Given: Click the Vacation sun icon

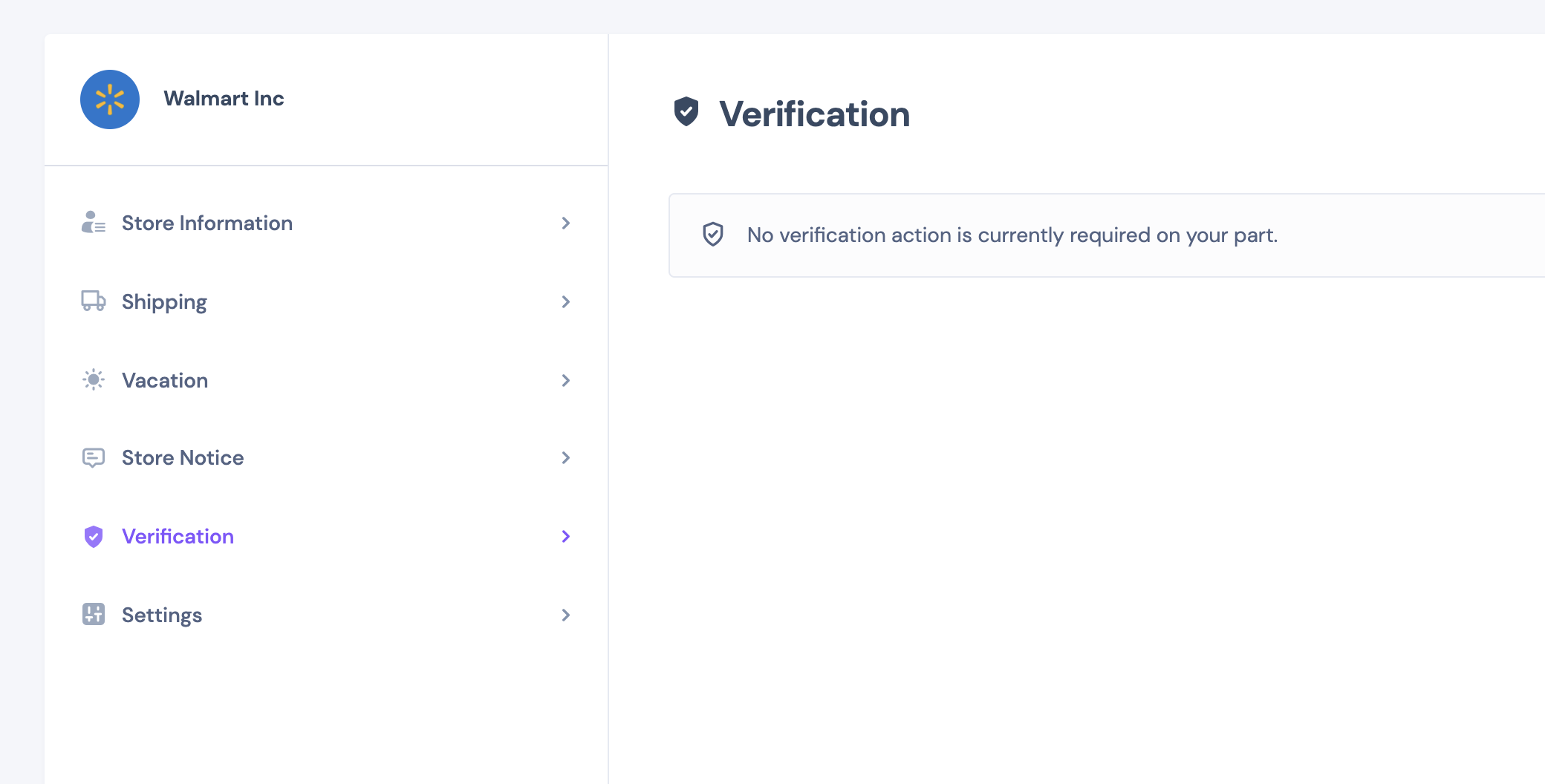Looking at the screenshot, I should click(94, 380).
